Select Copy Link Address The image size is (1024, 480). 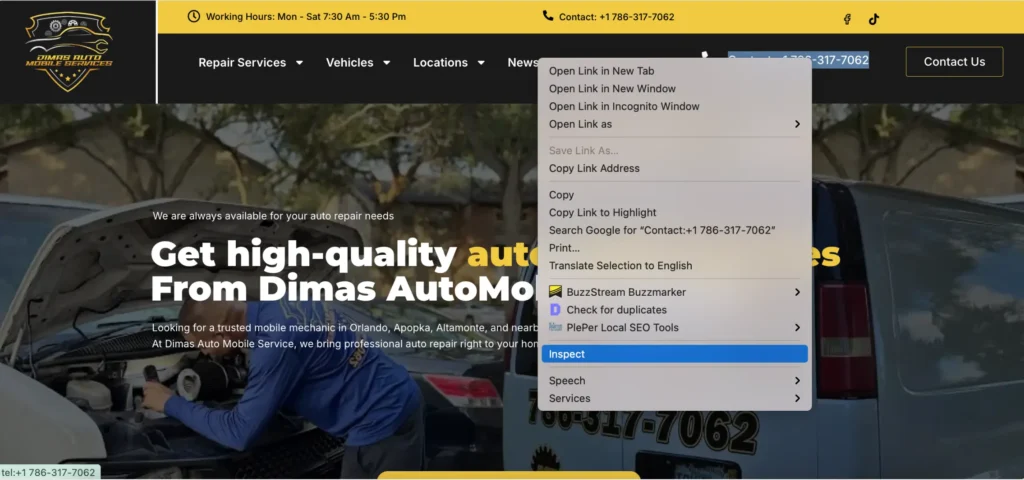(675, 168)
